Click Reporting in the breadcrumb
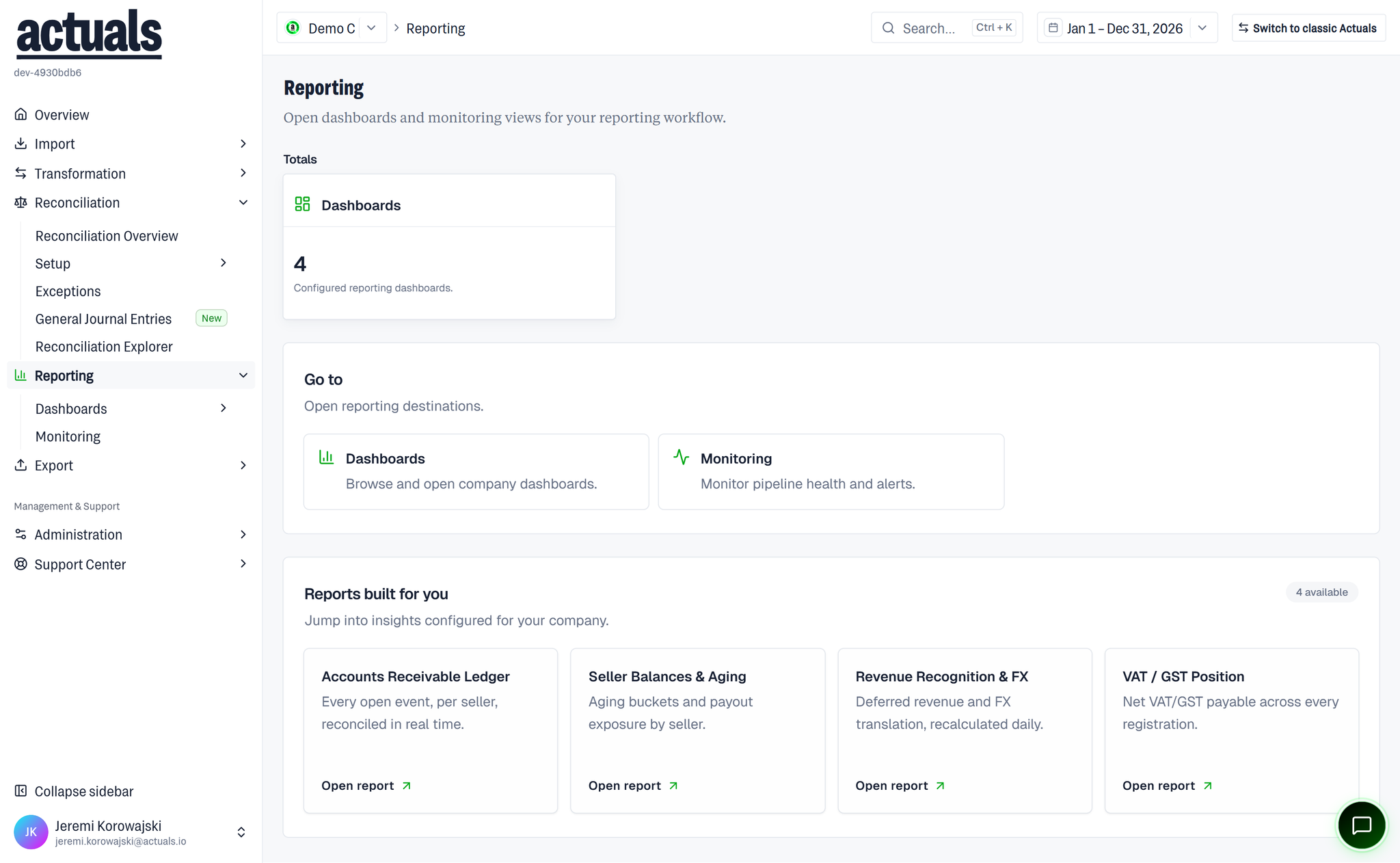This screenshot has width=1400, height=863. pyautogui.click(x=435, y=28)
